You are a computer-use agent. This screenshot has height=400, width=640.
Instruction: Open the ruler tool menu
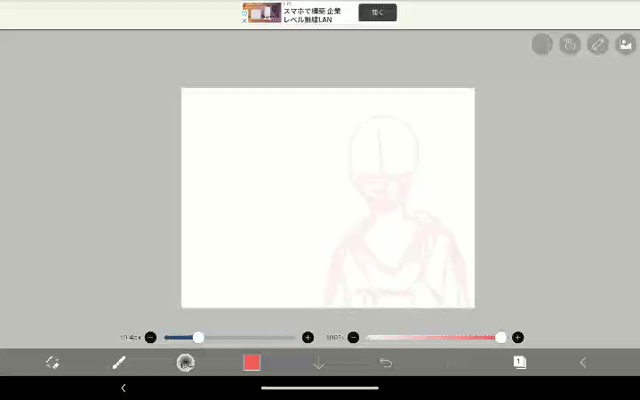(598, 44)
